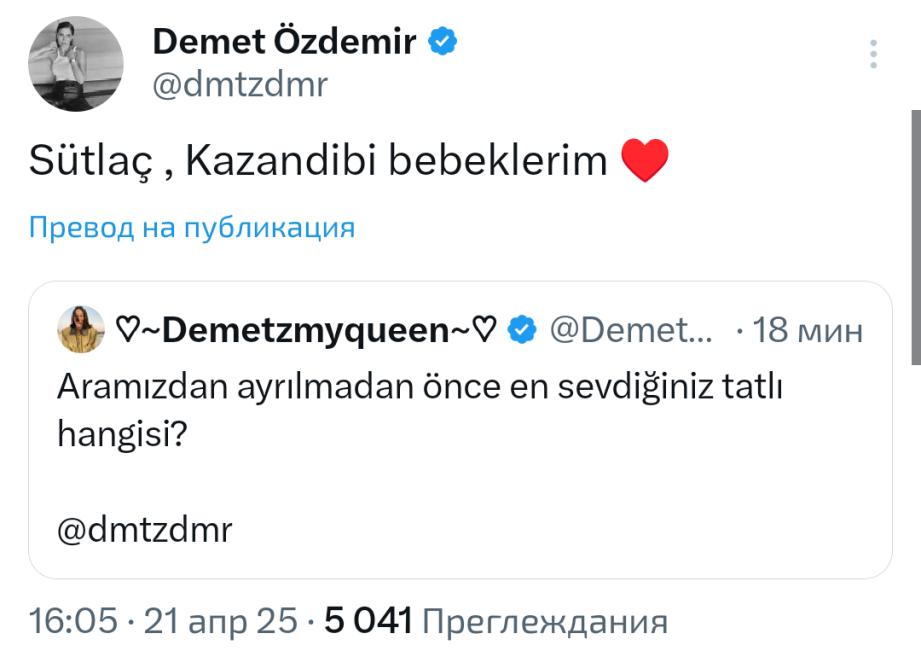Open the 5 041 Прегледания views count
The height and width of the screenshot is (656, 921).
(x=495, y=621)
